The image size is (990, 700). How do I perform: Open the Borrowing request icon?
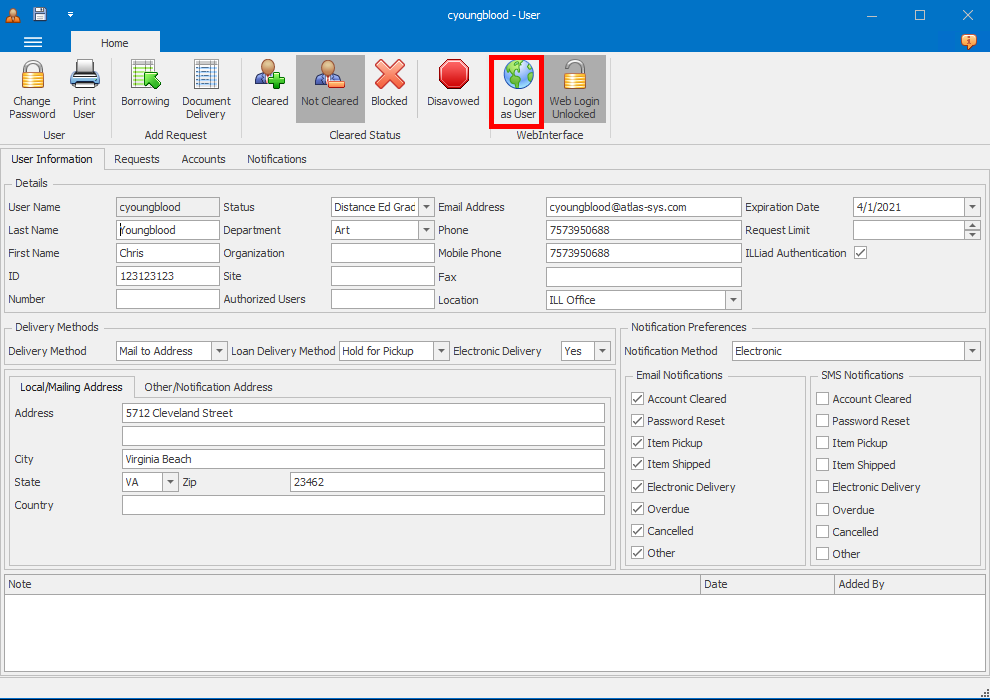[x=145, y=88]
